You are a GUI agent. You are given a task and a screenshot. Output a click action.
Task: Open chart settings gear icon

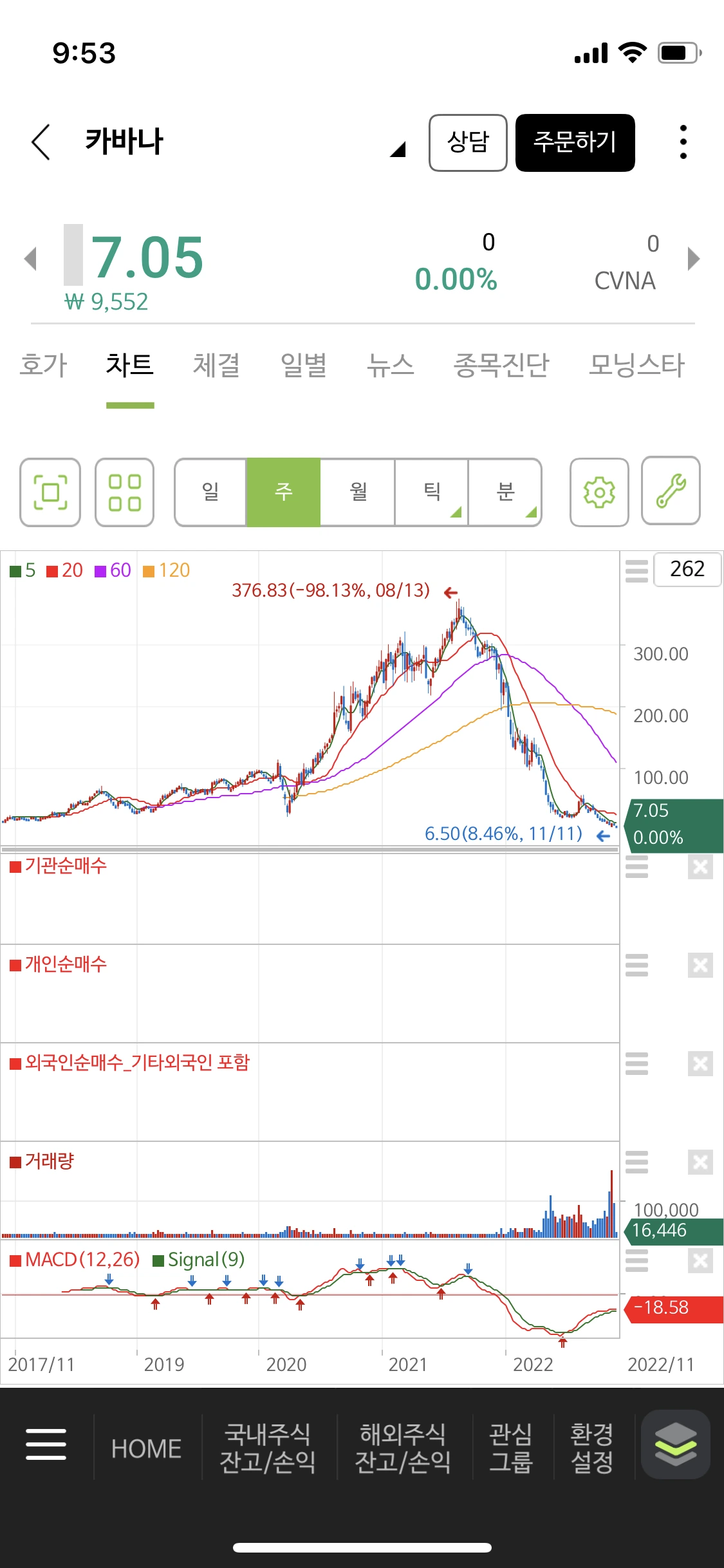[x=599, y=492]
